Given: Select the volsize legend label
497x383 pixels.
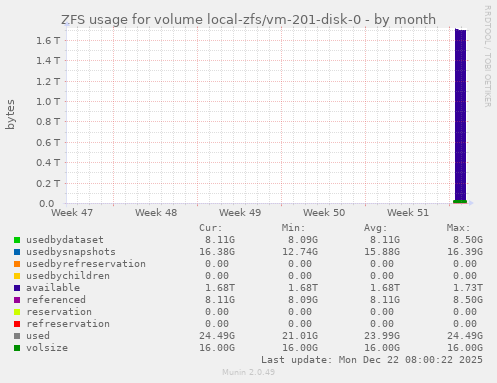Looking at the screenshot, I should point(47,348).
